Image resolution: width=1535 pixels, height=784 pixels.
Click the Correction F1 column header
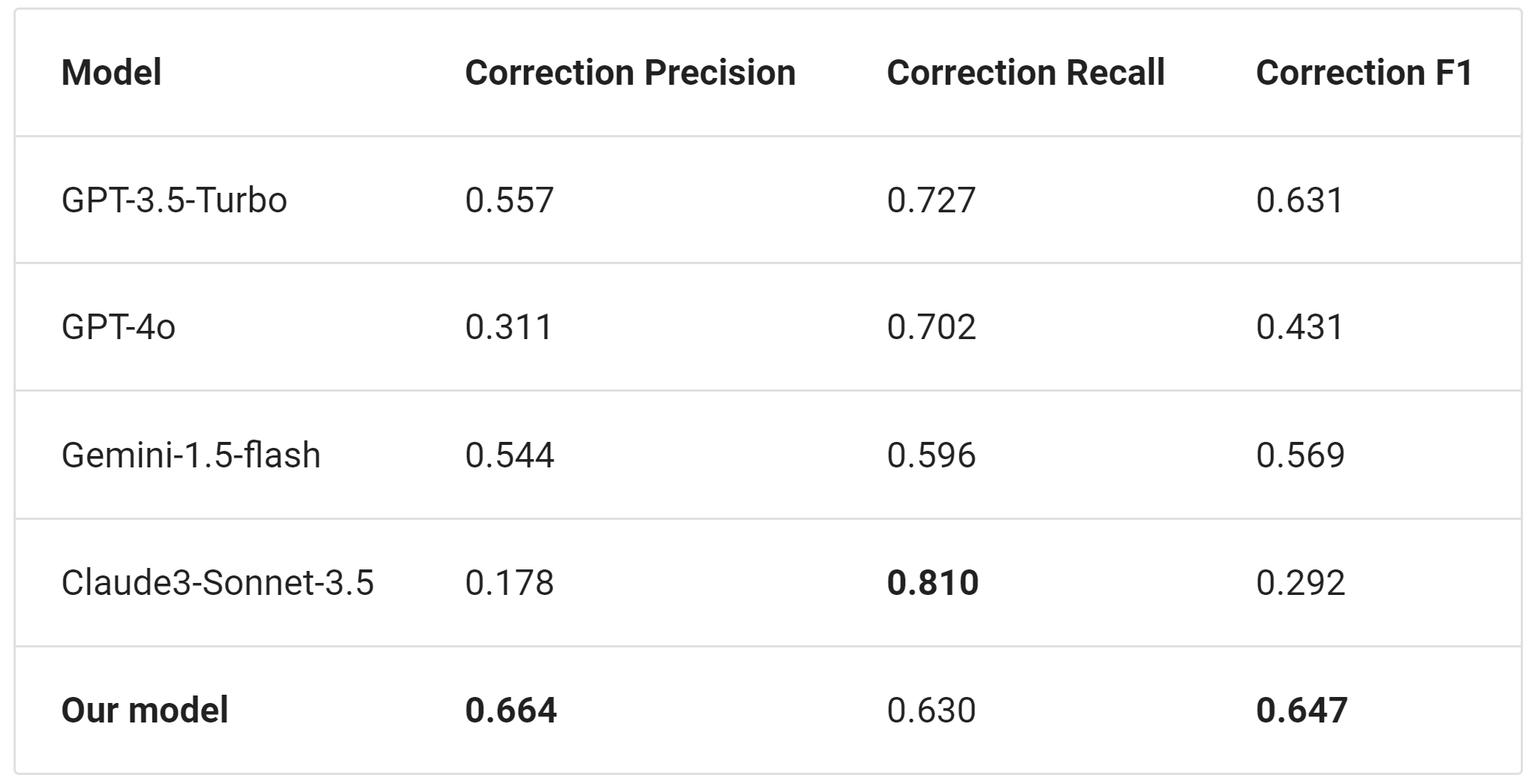[x=1364, y=73]
